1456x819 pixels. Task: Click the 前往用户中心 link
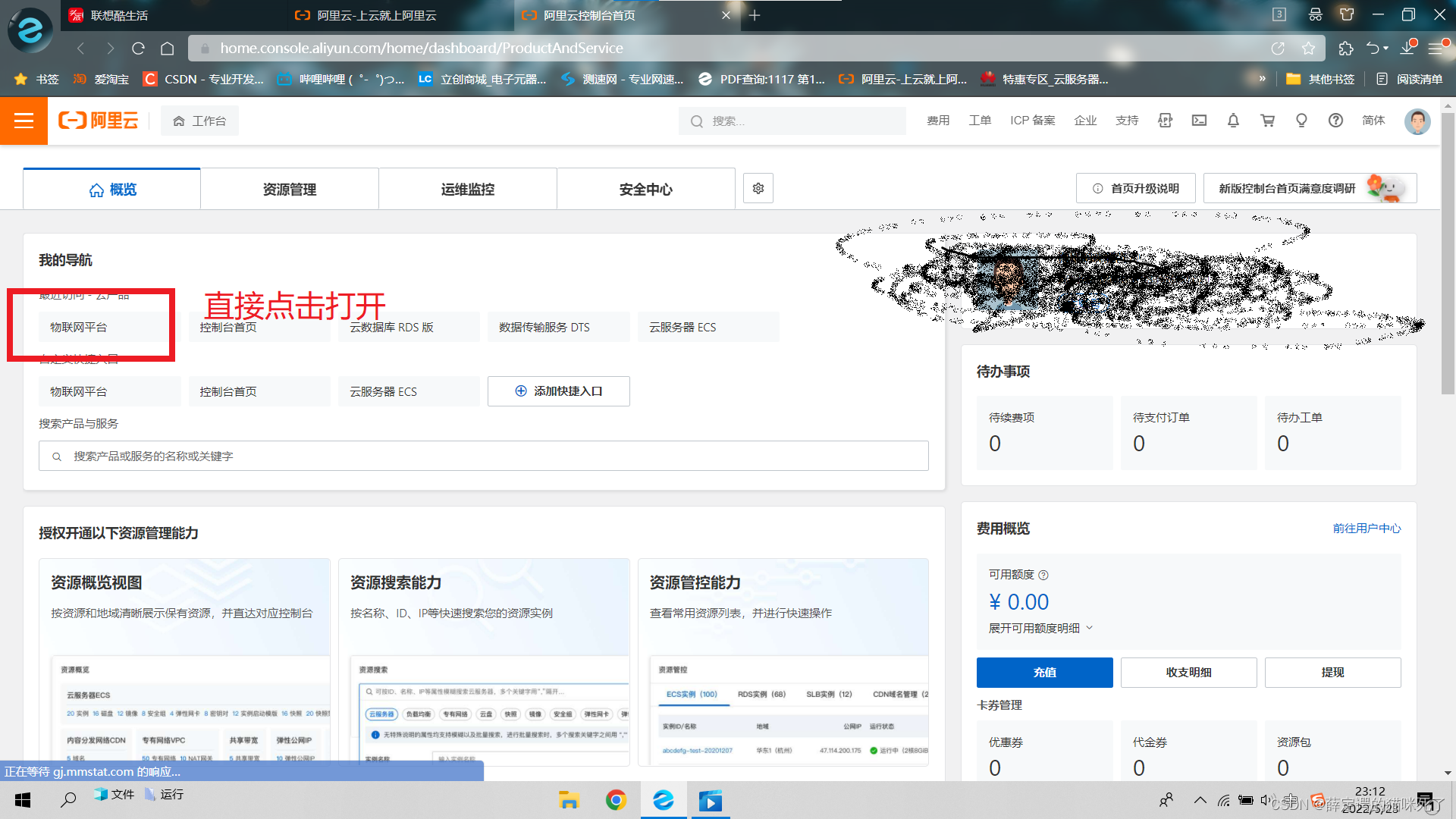click(1367, 529)
